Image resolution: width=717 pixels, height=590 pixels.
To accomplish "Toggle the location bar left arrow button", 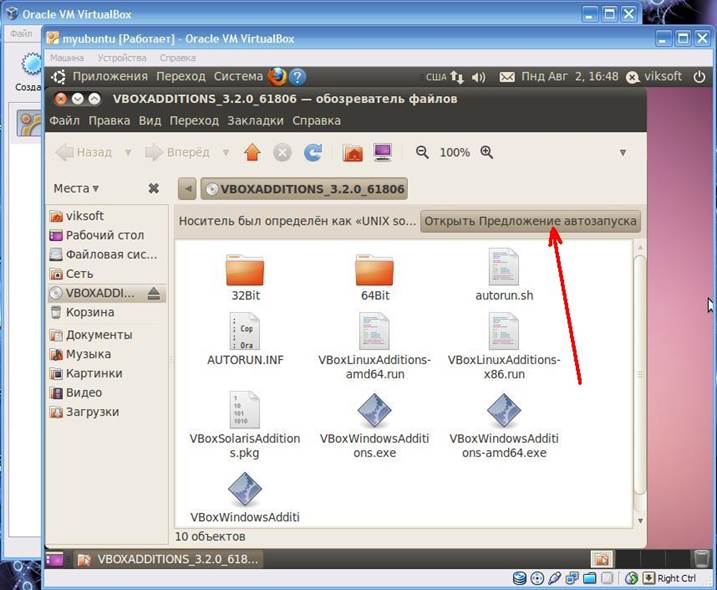I will (187, 189).
